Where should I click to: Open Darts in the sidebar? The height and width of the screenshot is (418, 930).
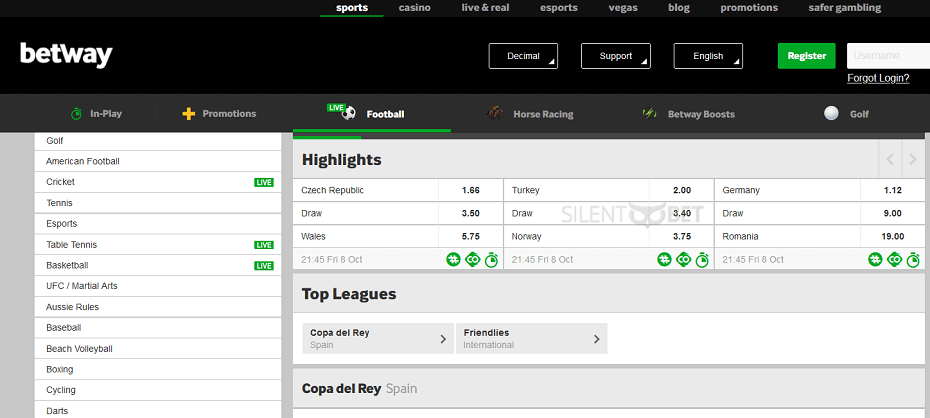pos(158,410)
